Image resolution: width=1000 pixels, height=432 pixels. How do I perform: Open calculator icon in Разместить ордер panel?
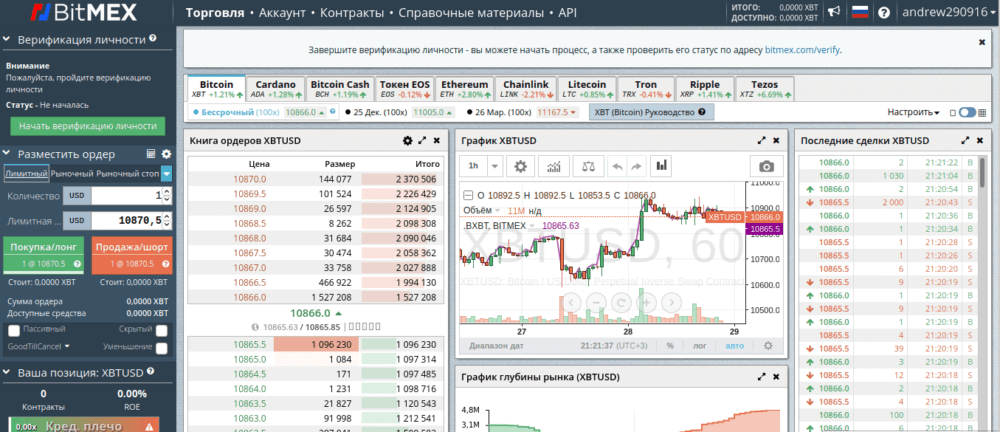pyautogui.click(x=150, y=154)
